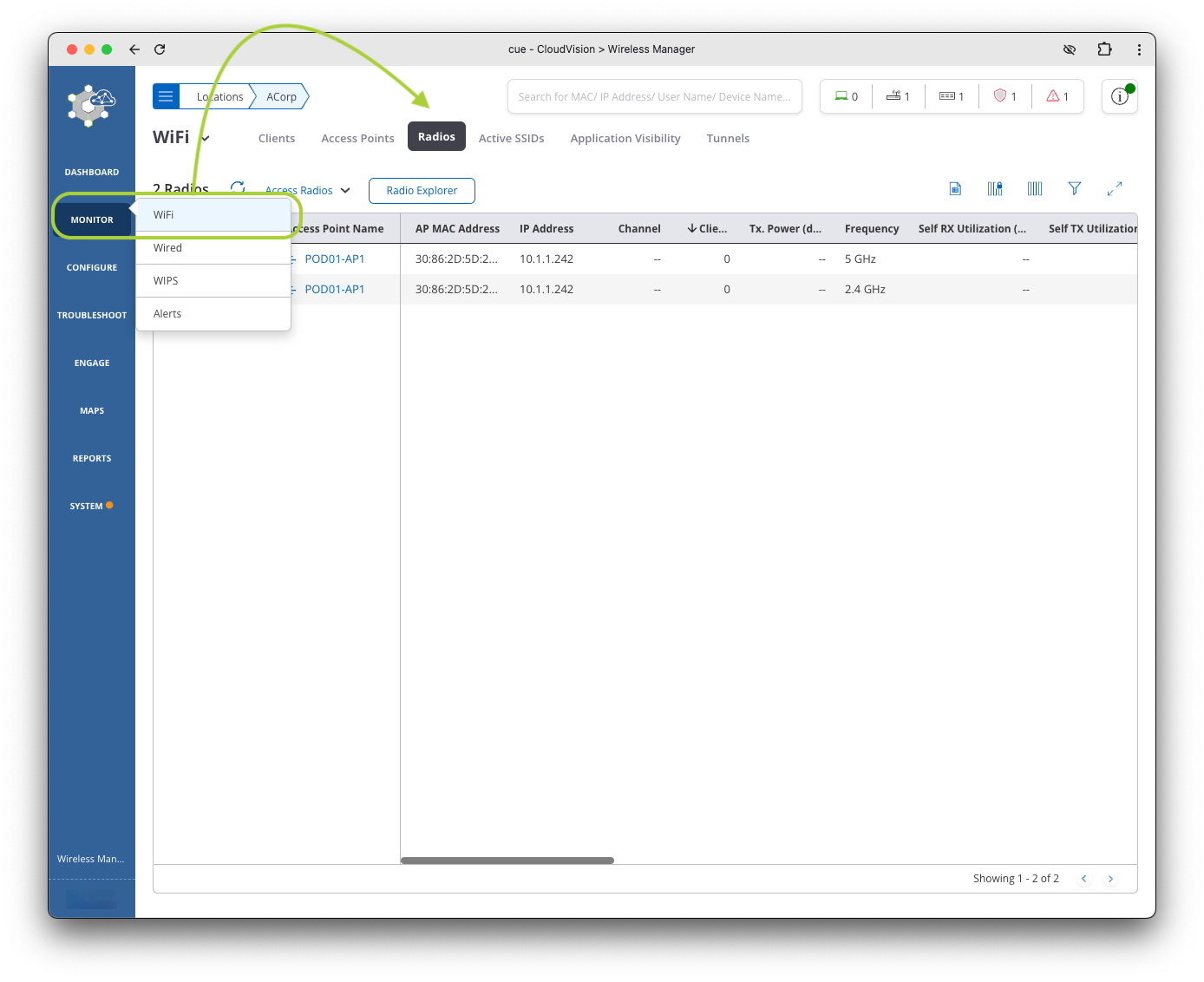The image size is (1204, 982).
Task: Click the export report document icon
Action: (x=955, y=188)
